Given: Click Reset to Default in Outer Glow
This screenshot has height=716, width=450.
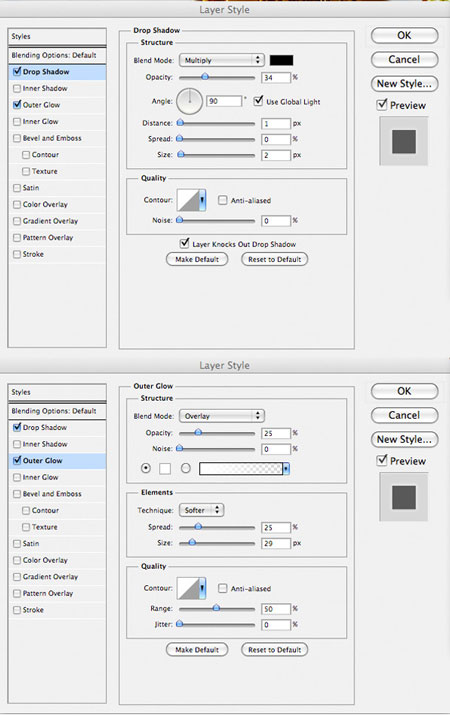Looking at the screenshot, I should [275, 650].
